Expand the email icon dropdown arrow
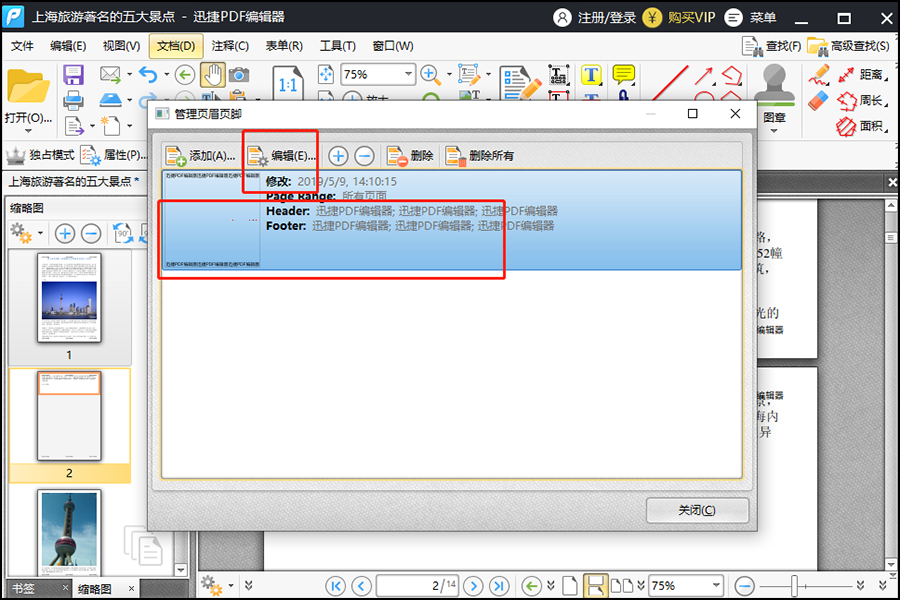The width and height of the screenshot is (900, 600). (x=129, y=74)
